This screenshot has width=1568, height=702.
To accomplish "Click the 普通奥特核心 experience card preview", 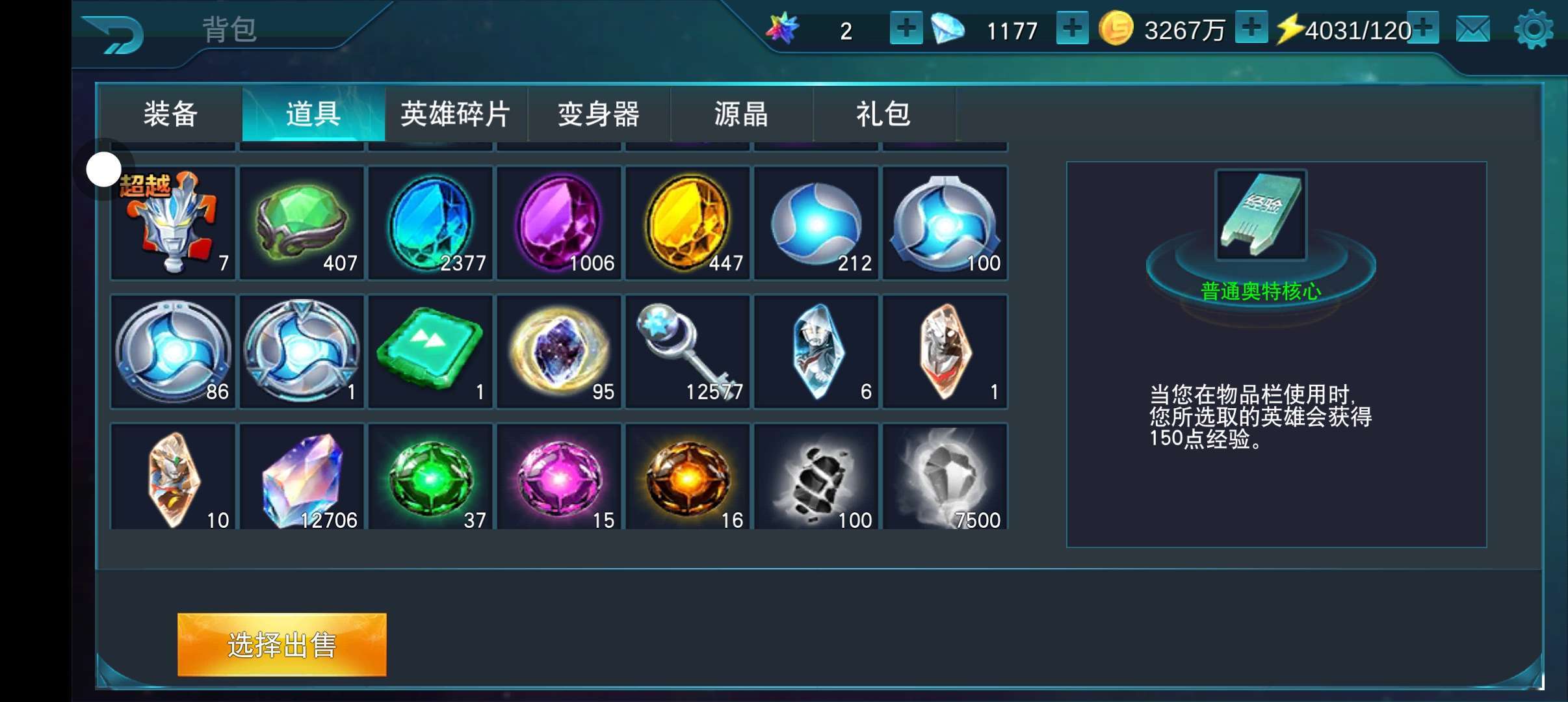I will pos(1261,215).
